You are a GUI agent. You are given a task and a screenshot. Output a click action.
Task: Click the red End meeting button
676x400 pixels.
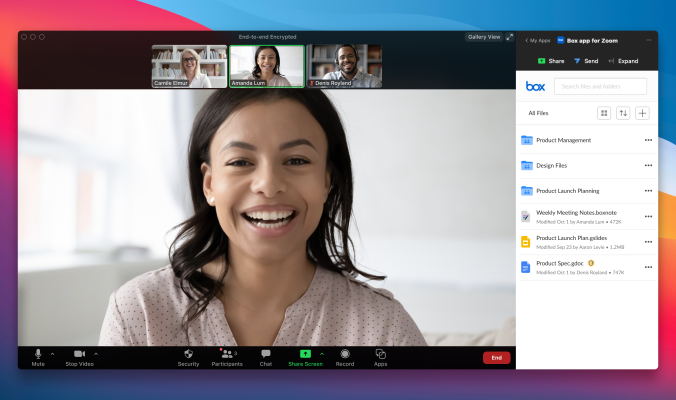pyautogui.click(x=496, y=357)
